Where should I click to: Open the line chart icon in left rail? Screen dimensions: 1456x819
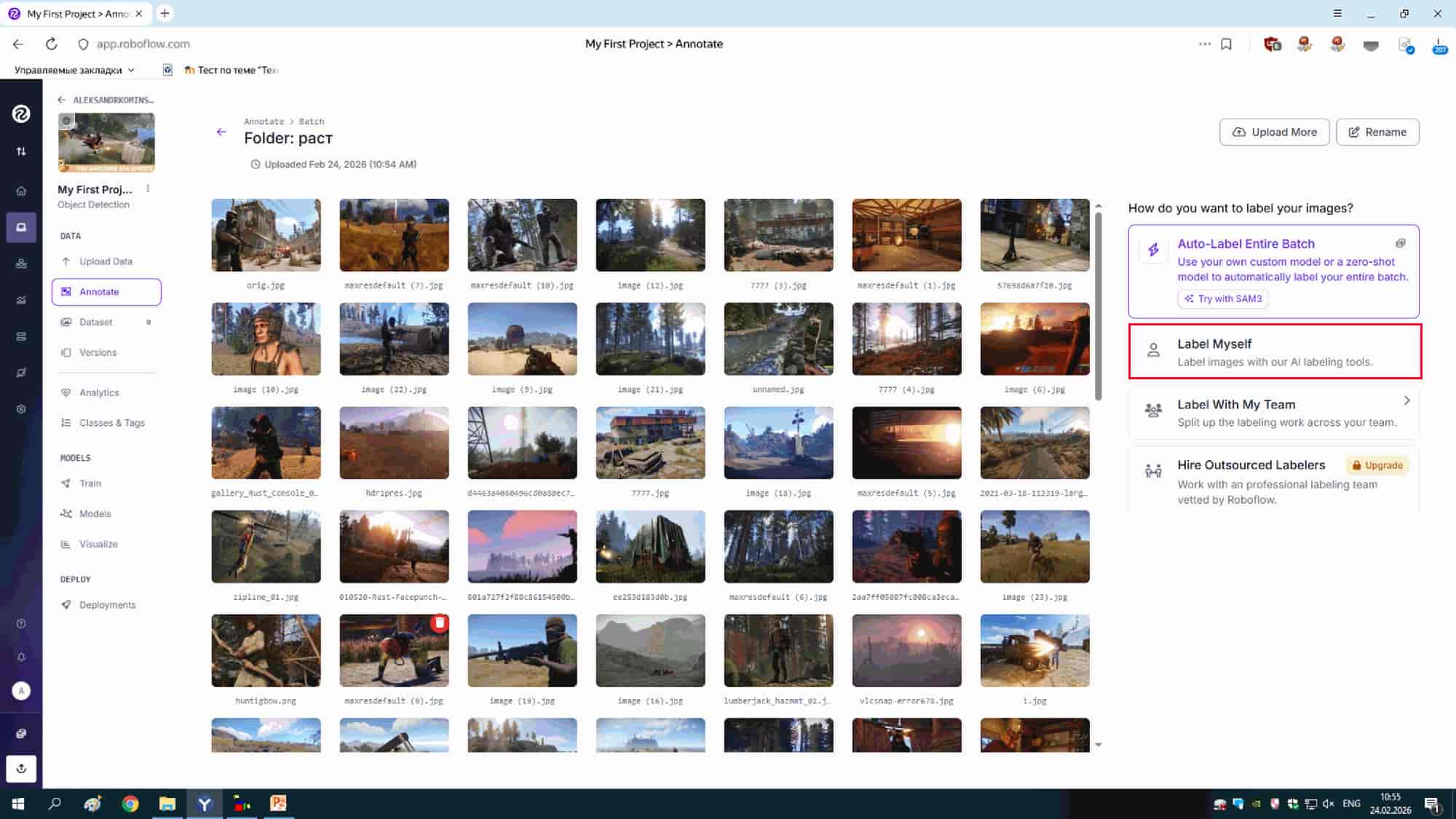coord(21,300)
